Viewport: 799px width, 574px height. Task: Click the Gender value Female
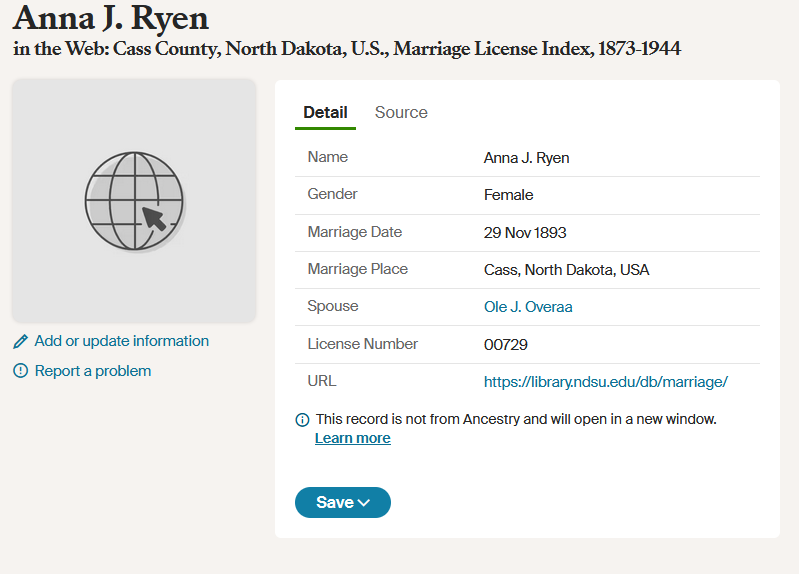coord(509,195)
